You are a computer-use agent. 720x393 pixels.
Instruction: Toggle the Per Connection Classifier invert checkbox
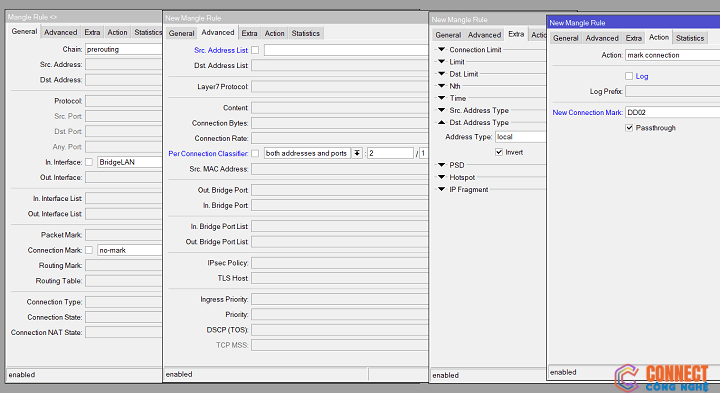coord(255,153)
